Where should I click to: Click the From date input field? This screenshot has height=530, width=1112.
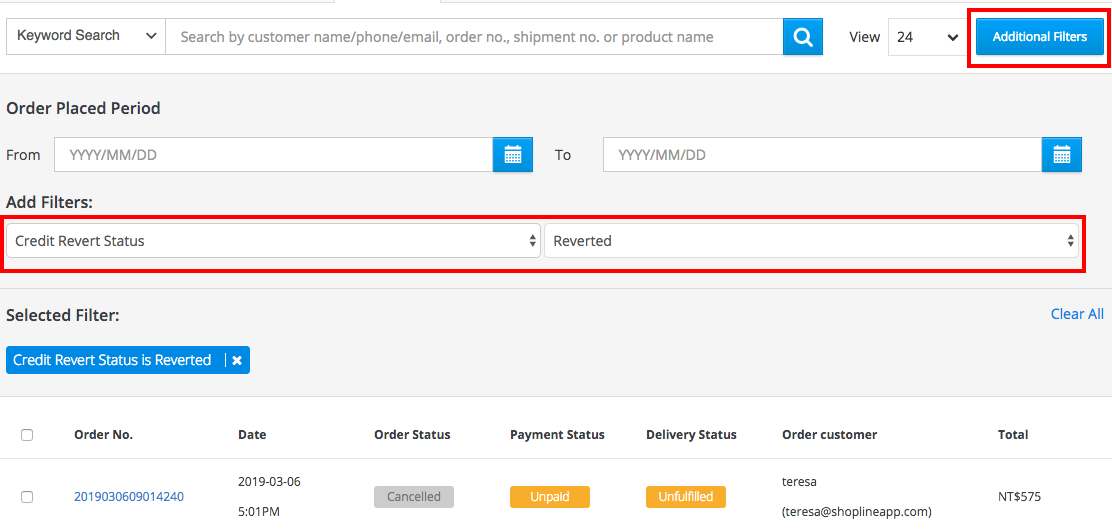274,155
